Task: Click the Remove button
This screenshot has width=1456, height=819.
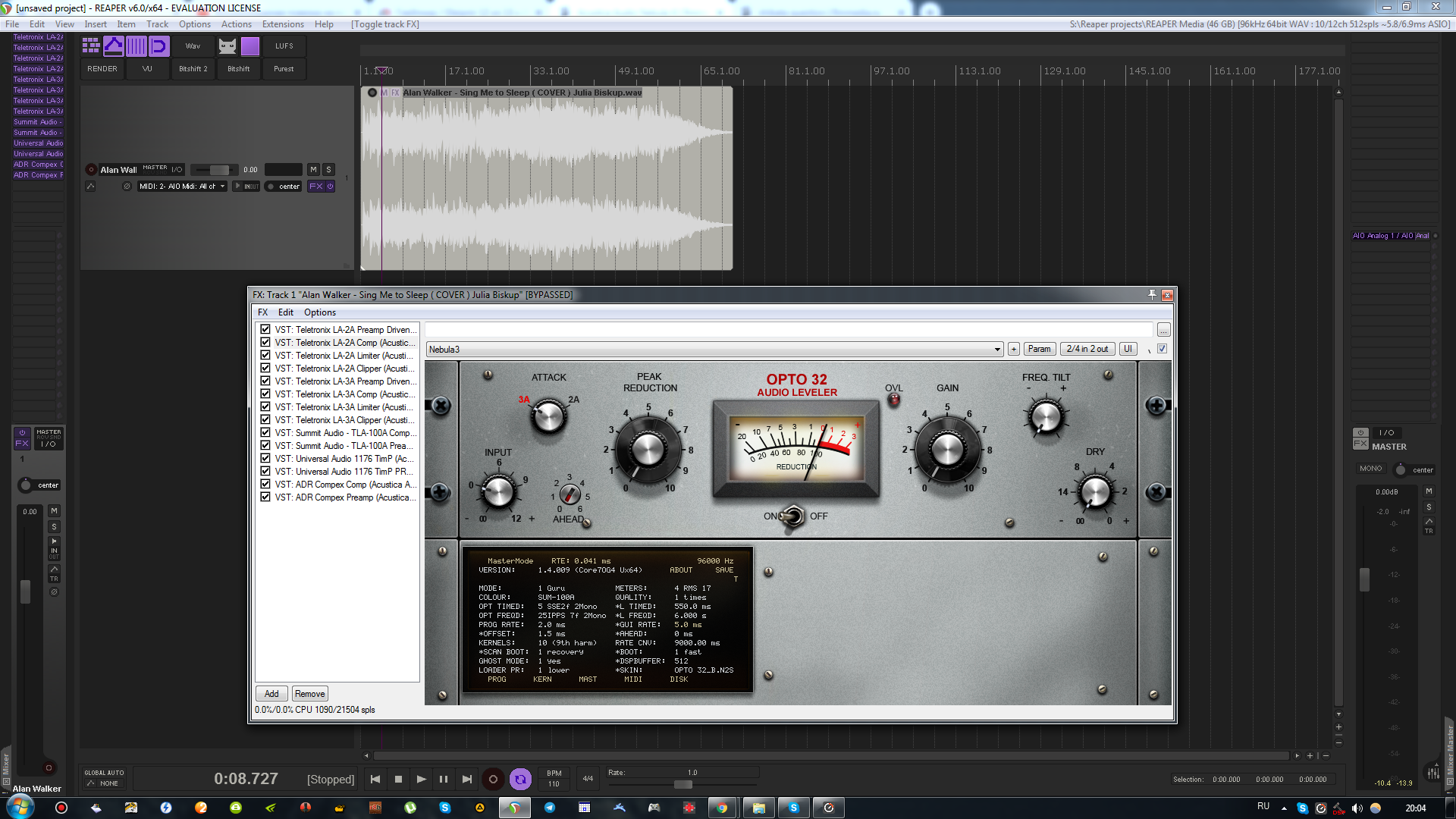Action: tap(309, 694)
